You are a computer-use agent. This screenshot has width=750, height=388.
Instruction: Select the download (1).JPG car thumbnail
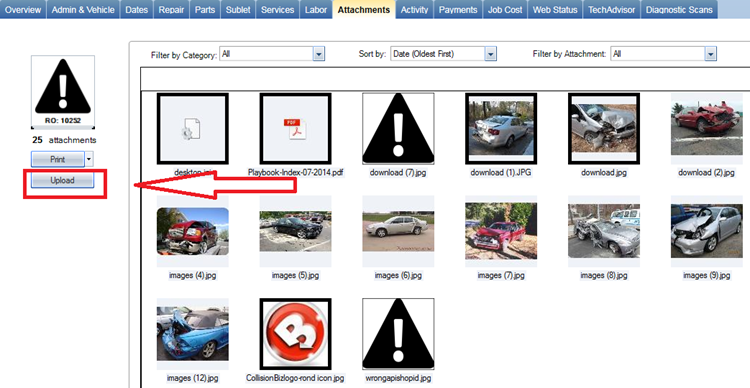point(501,128)
